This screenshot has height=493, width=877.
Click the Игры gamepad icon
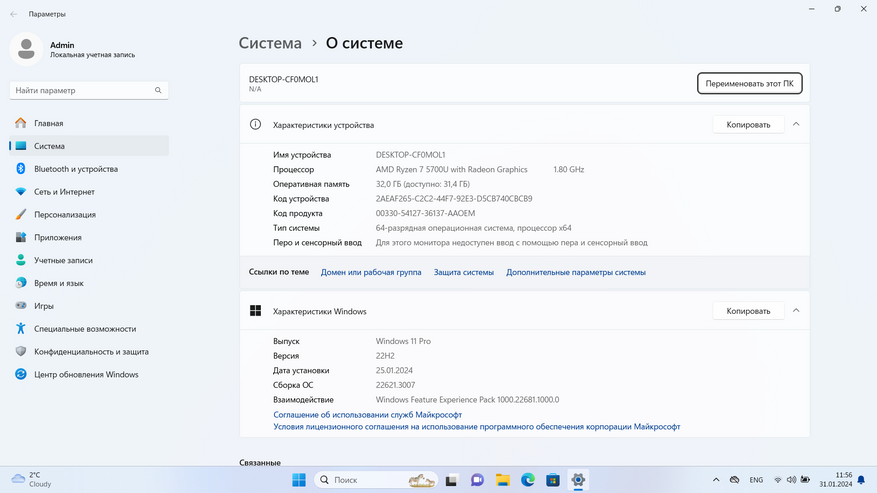[x=21, y=306]
